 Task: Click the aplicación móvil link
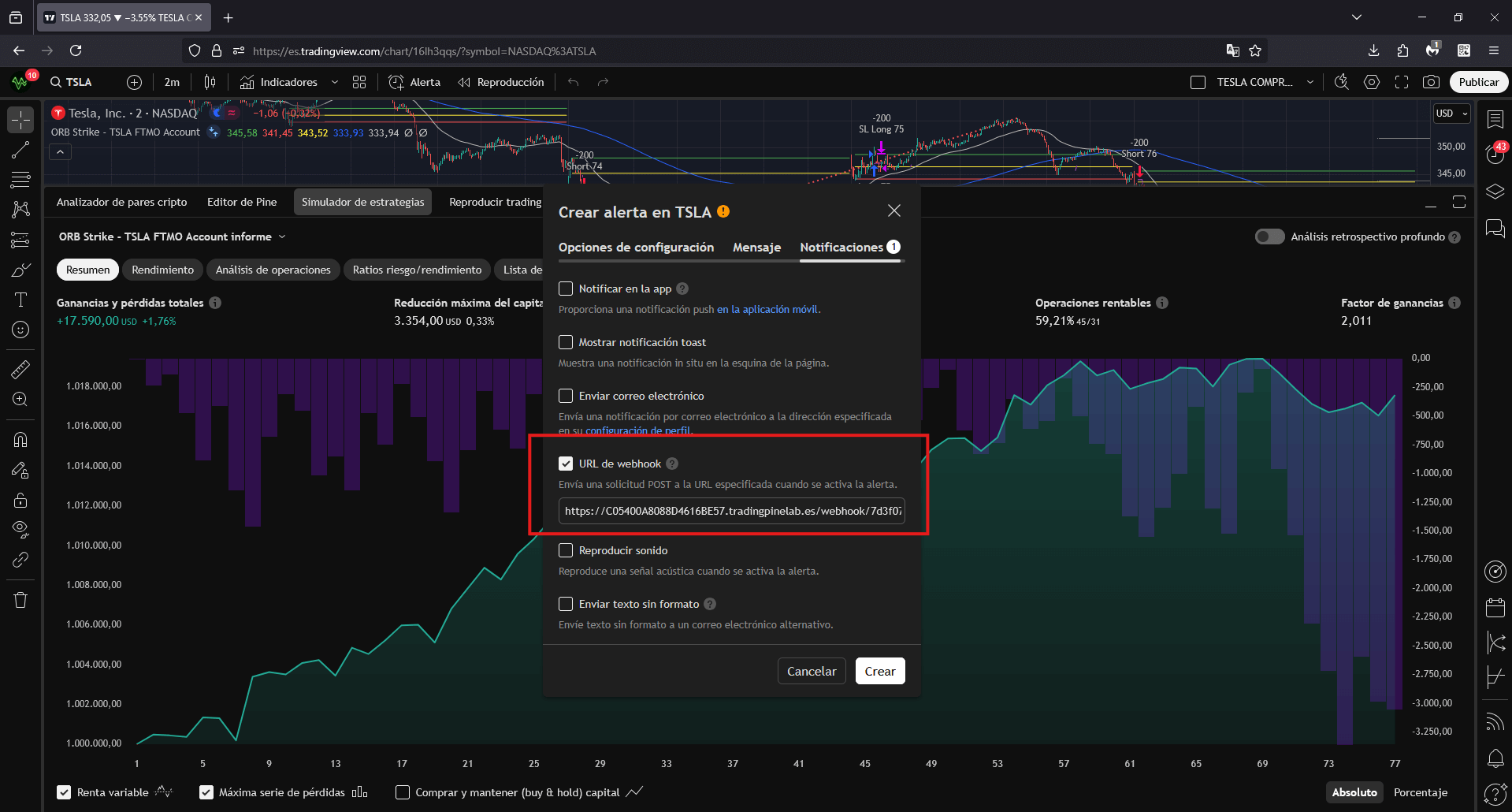coord(768,309)
